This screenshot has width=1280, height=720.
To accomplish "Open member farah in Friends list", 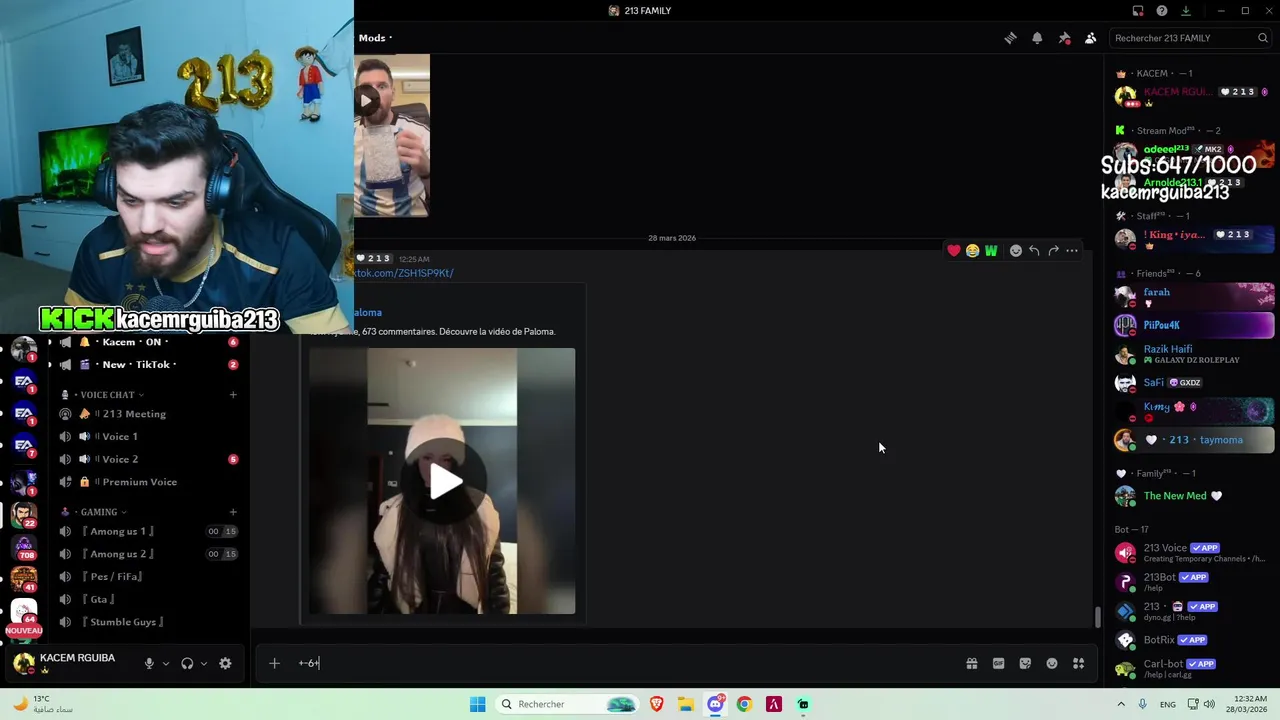I will tap(1194, 296).
